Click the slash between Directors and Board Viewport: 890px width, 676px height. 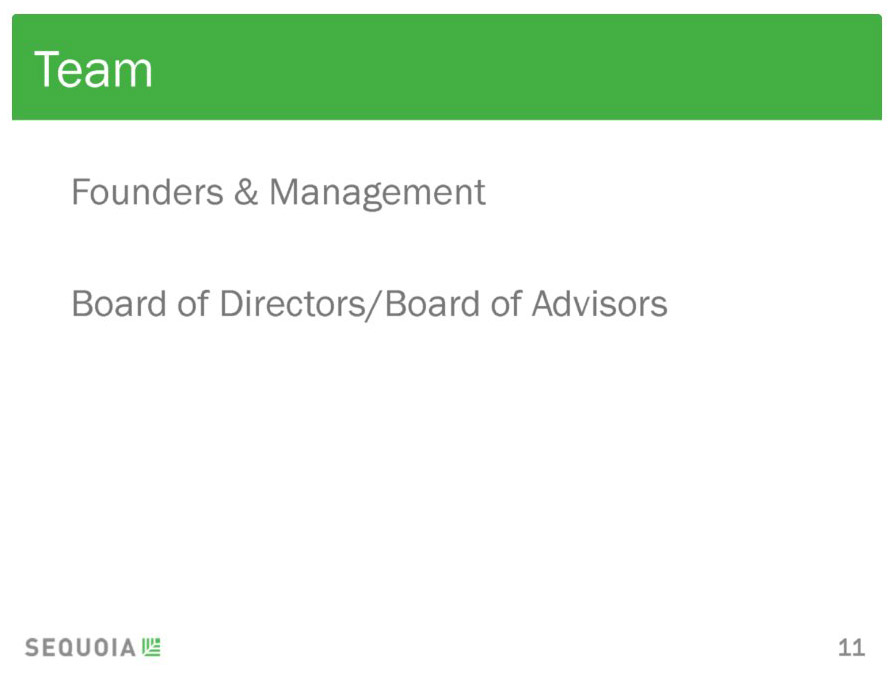pos(374,305)
